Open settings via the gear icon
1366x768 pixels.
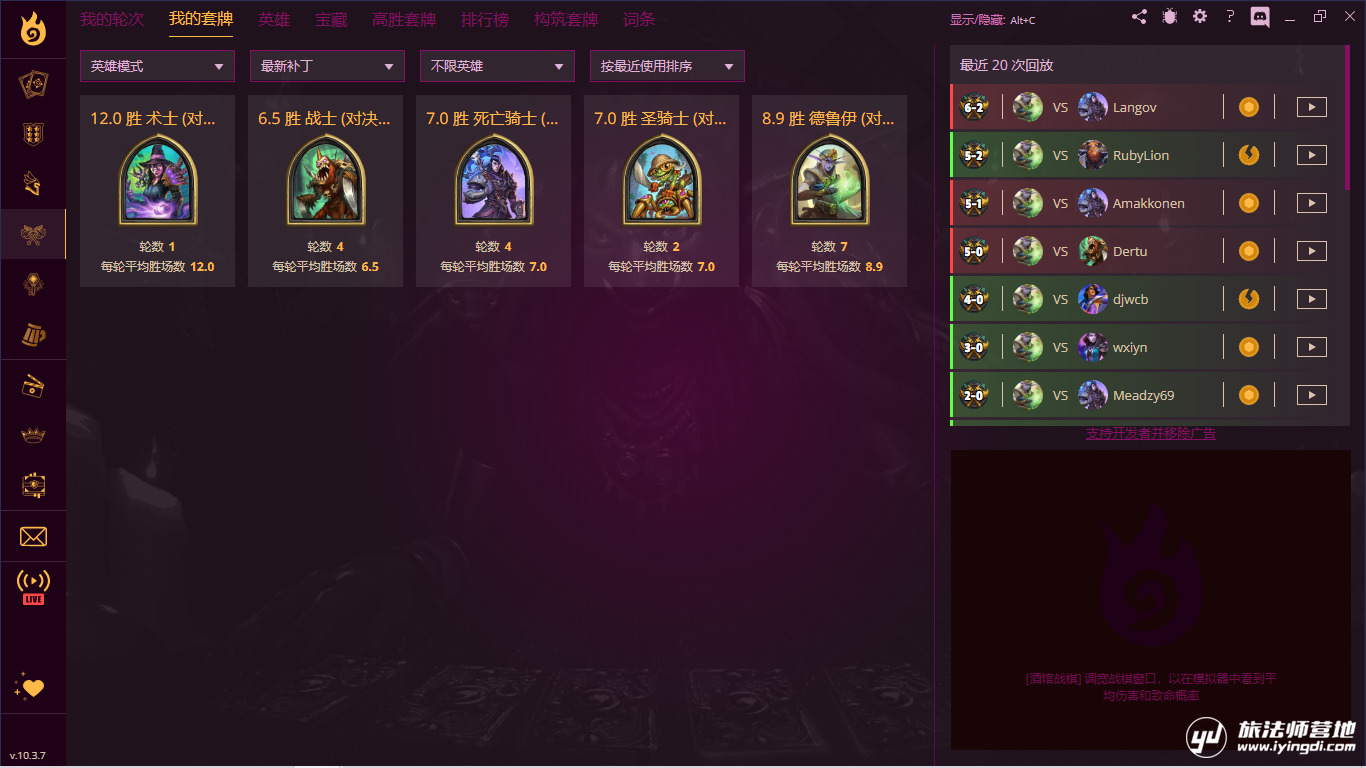click(x=1200, y=17)
